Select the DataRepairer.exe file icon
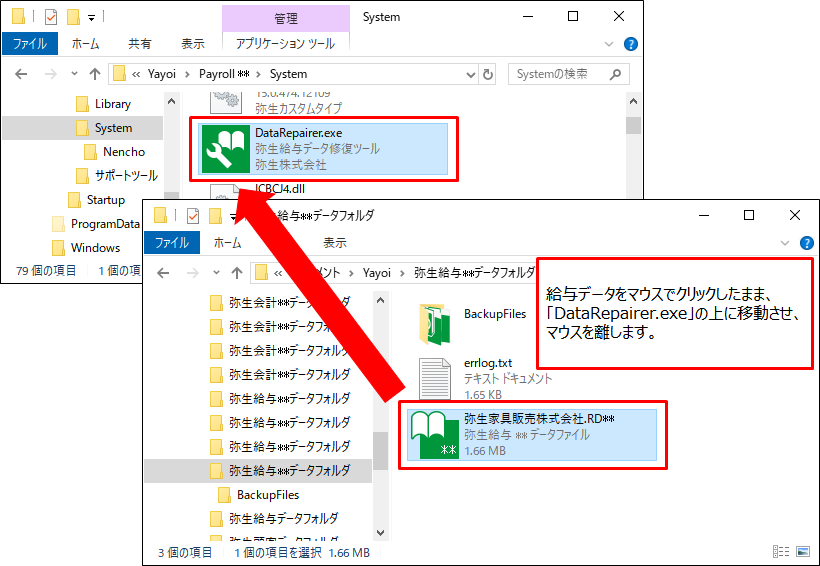This screenshot has height=566, width=820. 225,149
